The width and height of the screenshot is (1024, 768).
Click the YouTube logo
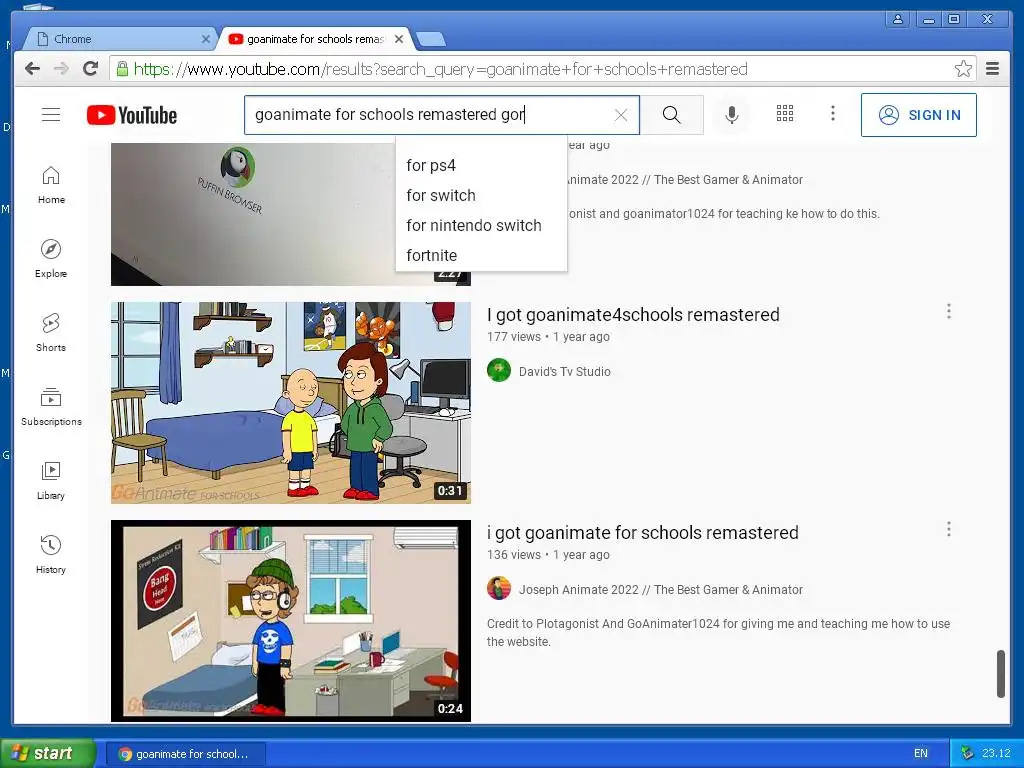pos(132,115)
